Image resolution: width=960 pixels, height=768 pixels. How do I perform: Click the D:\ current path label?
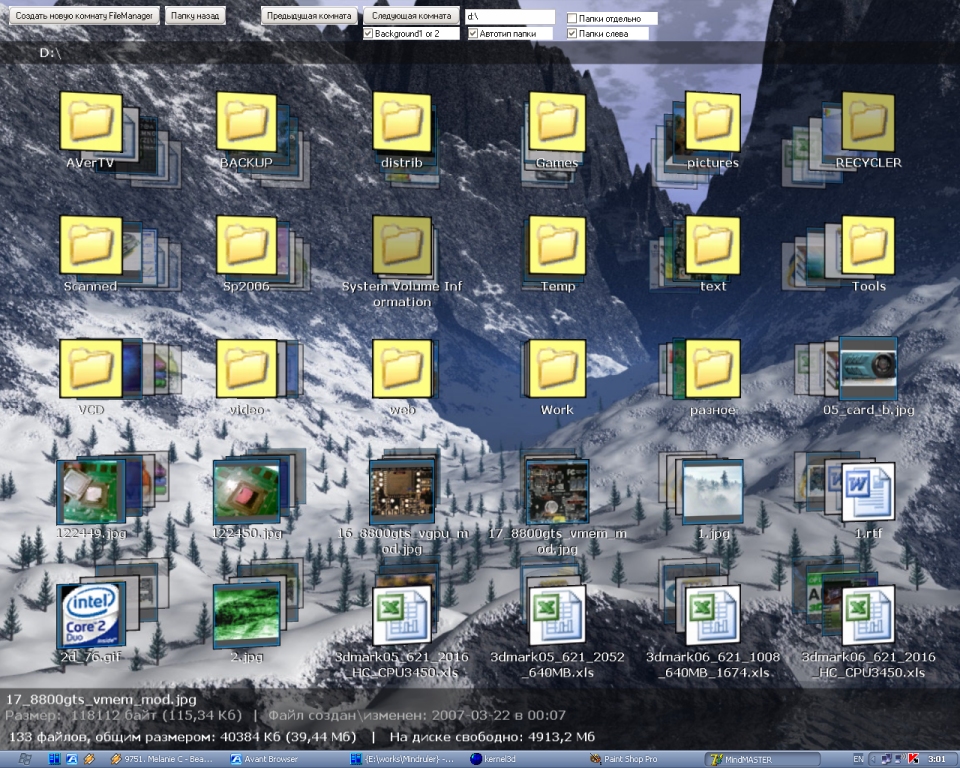(x=51, y=53)
